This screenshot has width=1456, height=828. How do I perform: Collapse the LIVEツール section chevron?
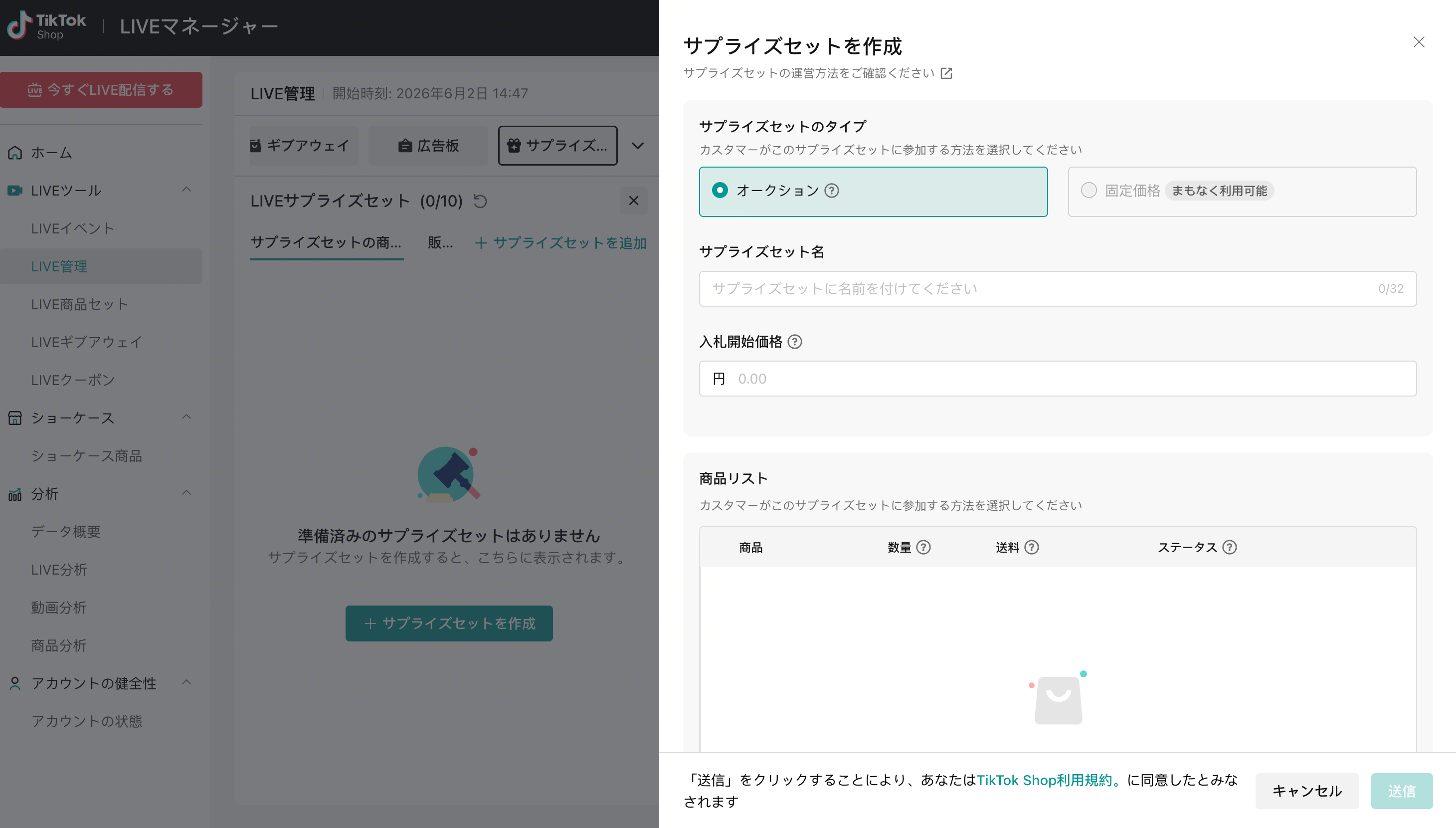[186, 190]
